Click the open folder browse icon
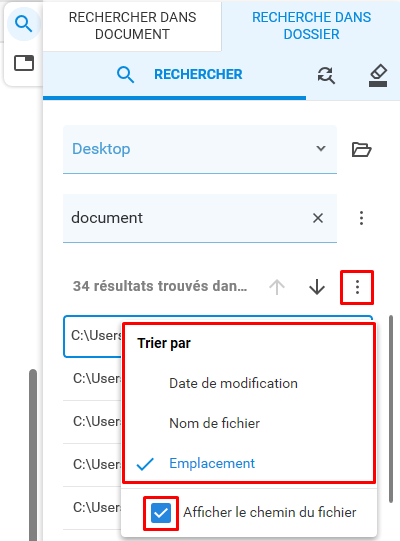 click(361, 149)
